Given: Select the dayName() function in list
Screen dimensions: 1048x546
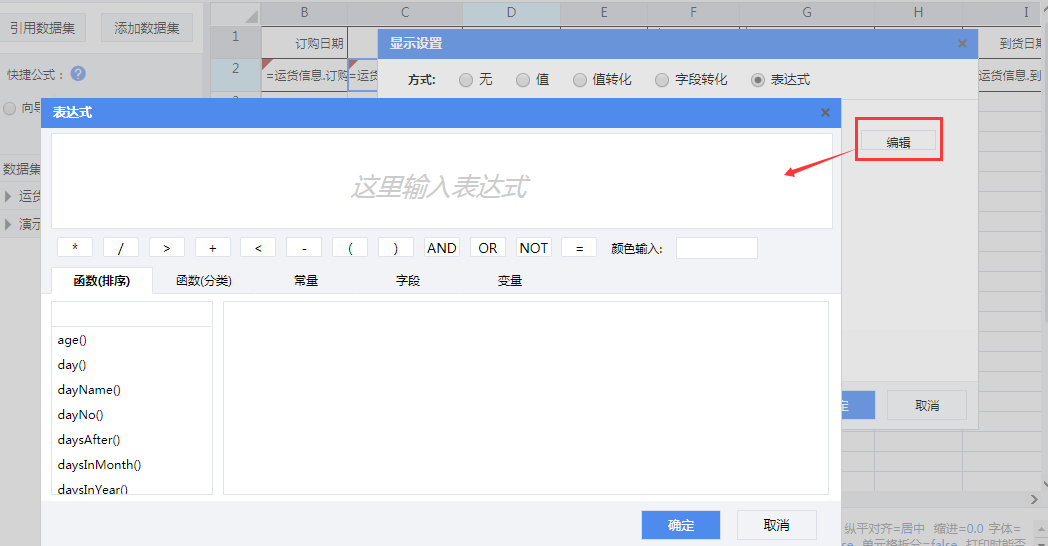Looking at the screenshot, I should click(x=89, y=390).
